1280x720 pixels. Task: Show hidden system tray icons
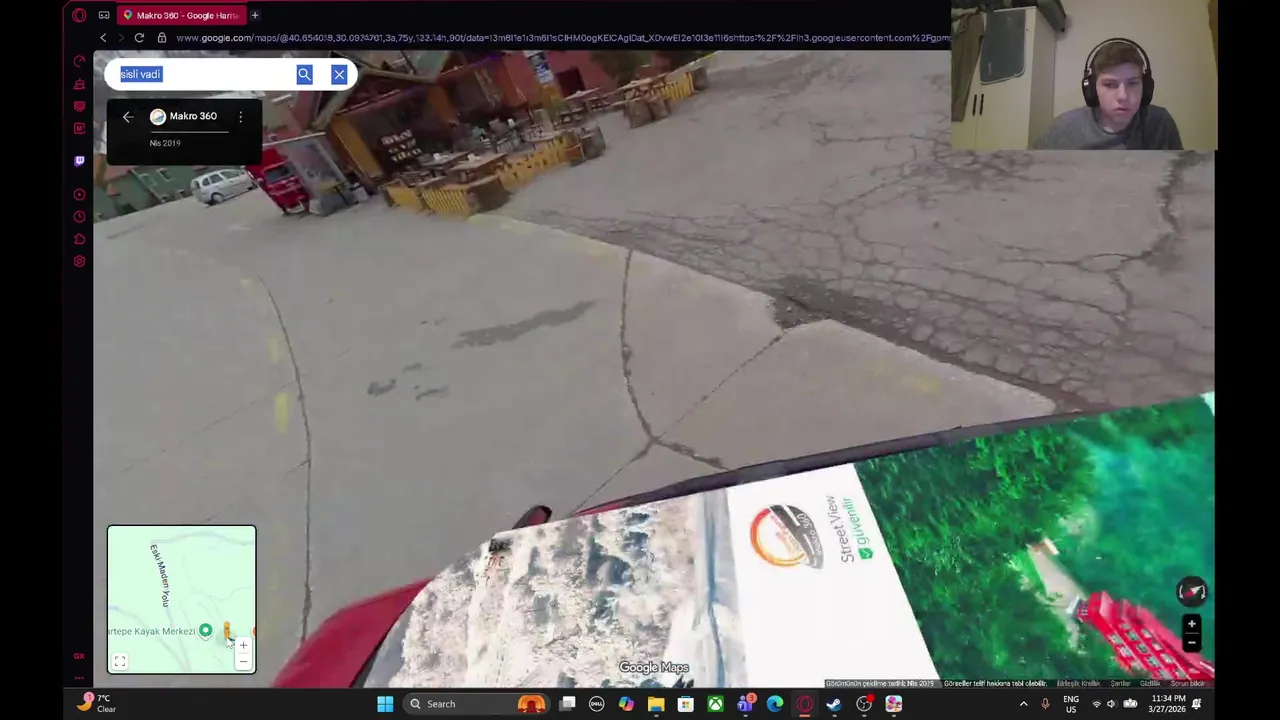(1023, 704)
